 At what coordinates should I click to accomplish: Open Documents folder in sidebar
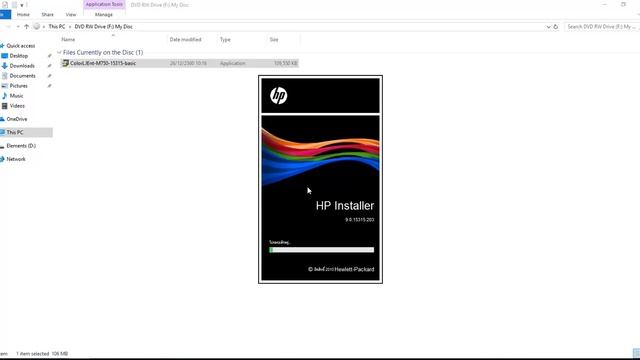click(22, 76)
